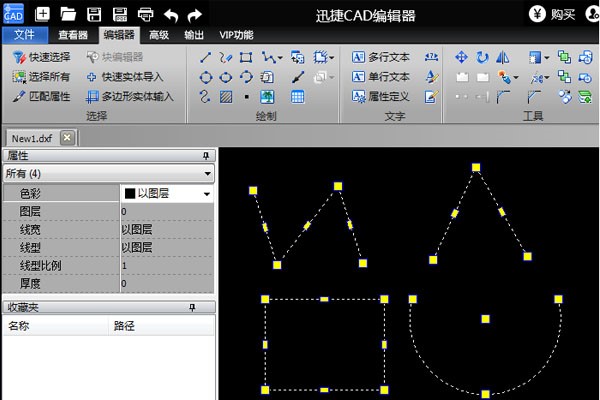The height and width of the screenshot is (400, 600).
Task: Open the 色彩 color dropdown arrow
Action: (207, 193)
